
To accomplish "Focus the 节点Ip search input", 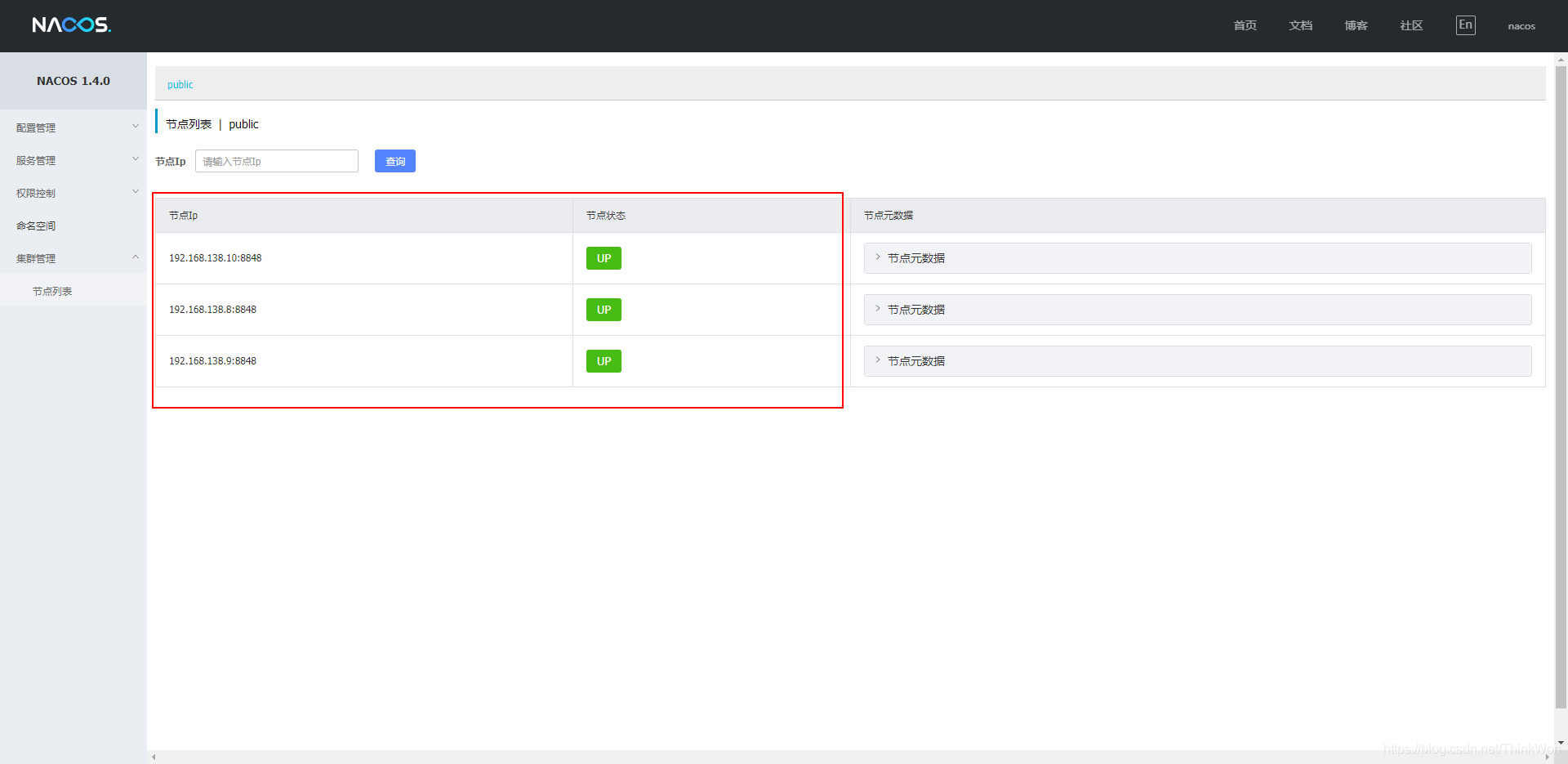I will 277,161.
